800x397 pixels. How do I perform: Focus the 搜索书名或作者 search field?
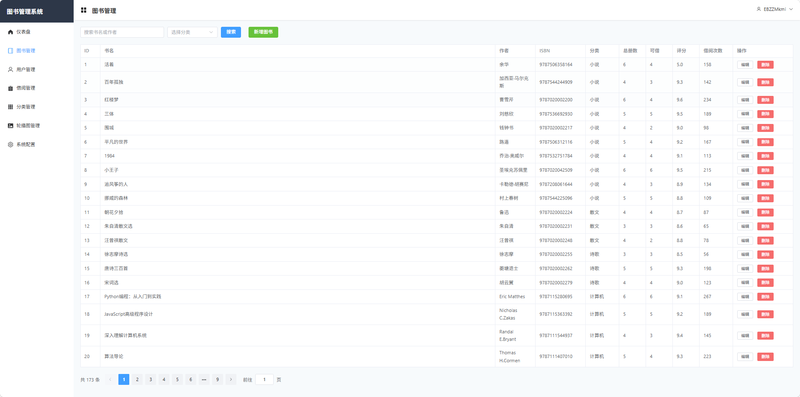[122, 32]
